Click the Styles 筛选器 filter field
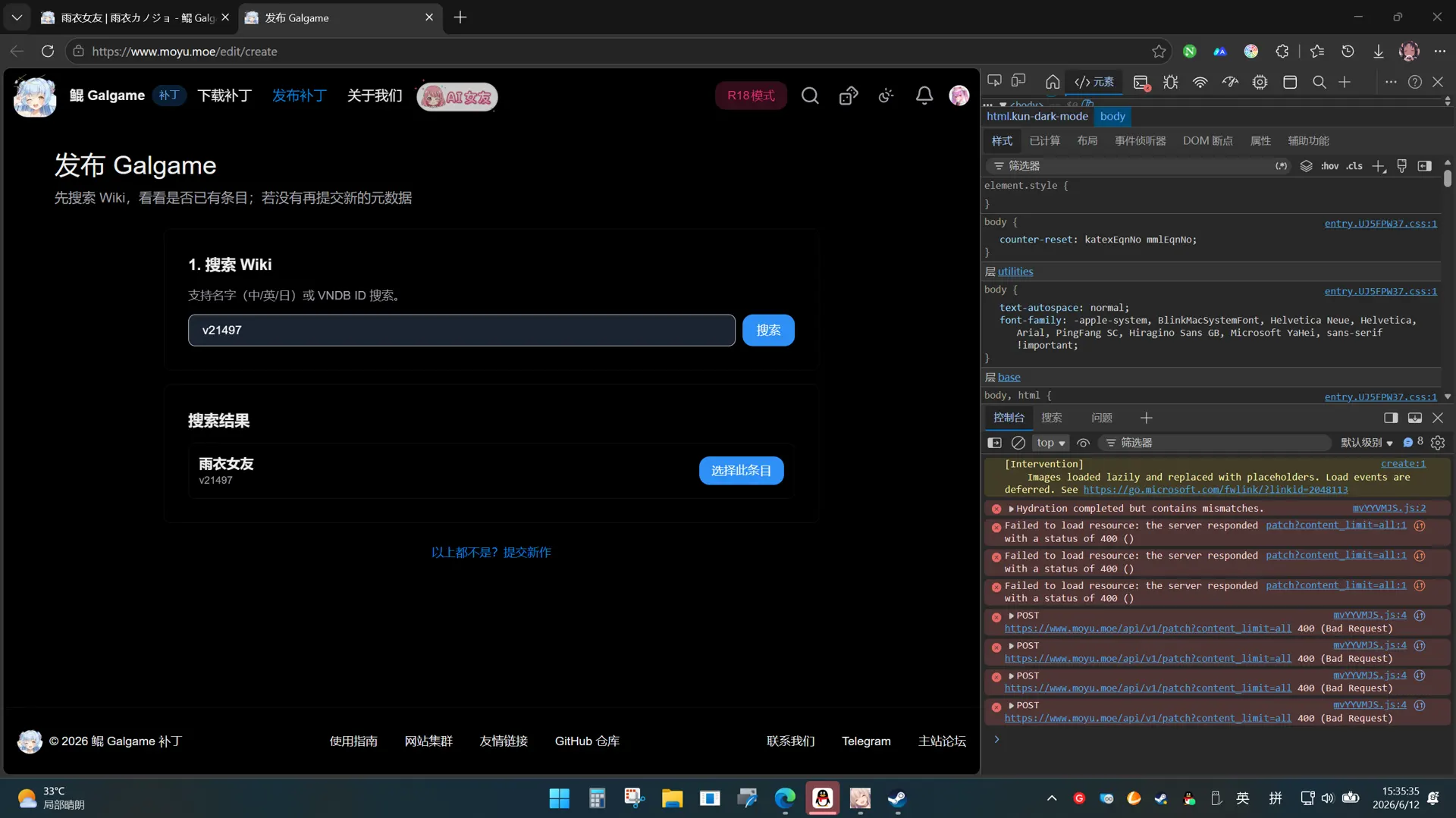The image size is (1456, 818). 1137,166
